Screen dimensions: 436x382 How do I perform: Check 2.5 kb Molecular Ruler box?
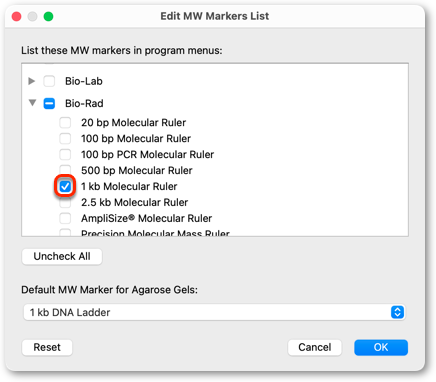65,202
